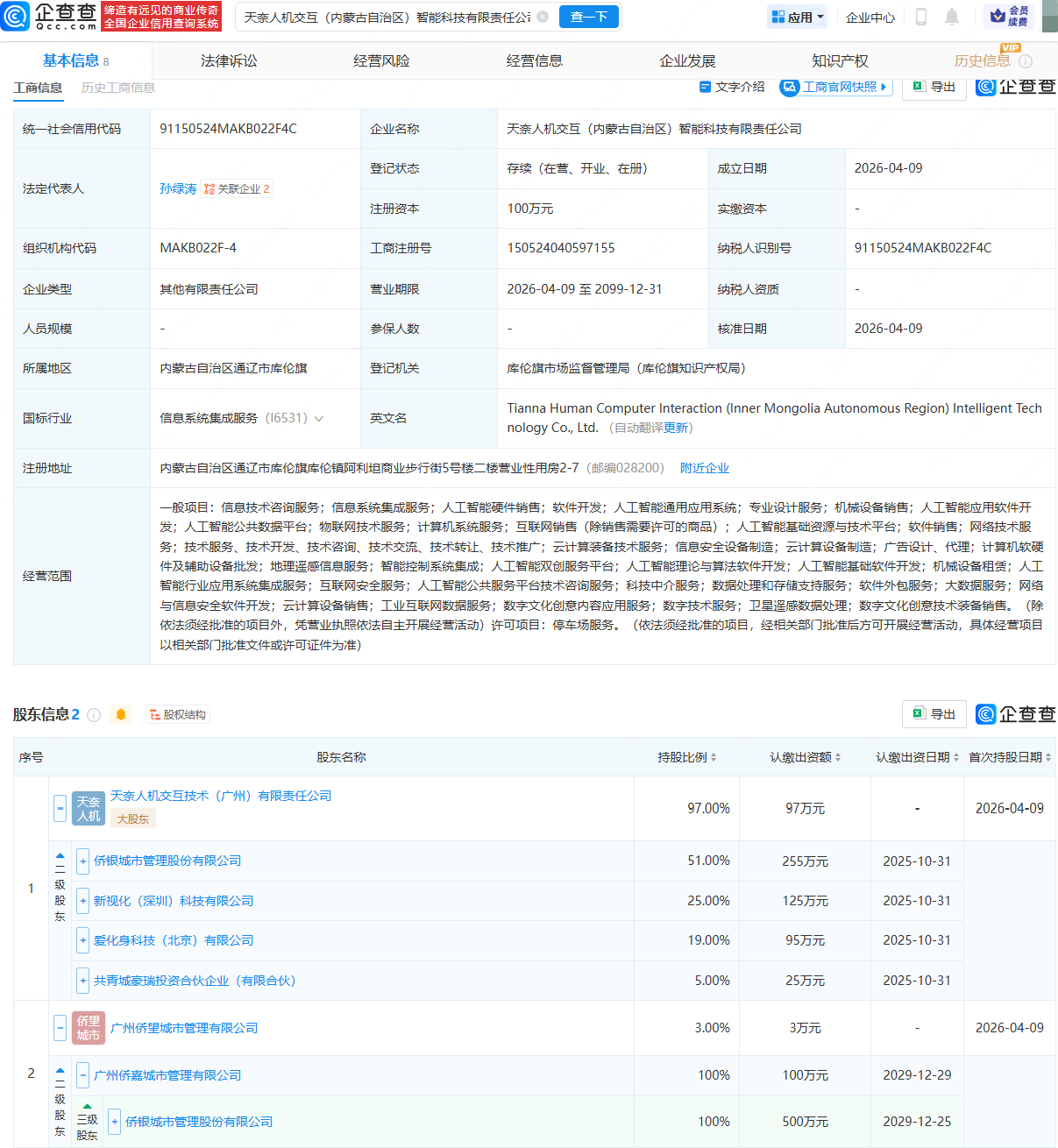Viewport: 1058px width, 1148px height.
Task: Click the 天奈人机 company logo thumbnail
Action: [x=89, y=808]
